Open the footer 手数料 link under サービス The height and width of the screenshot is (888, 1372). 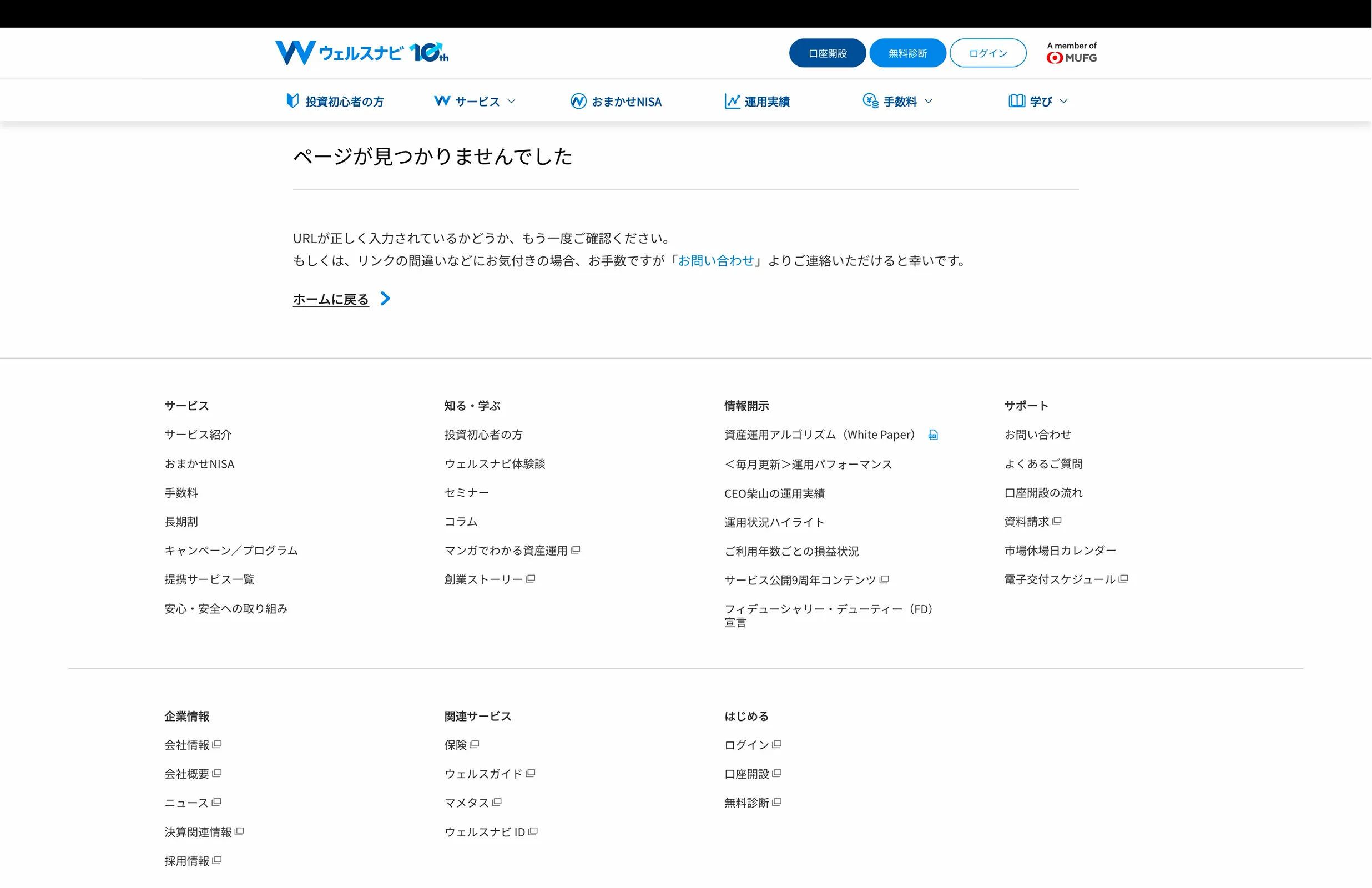click(181, 493)
